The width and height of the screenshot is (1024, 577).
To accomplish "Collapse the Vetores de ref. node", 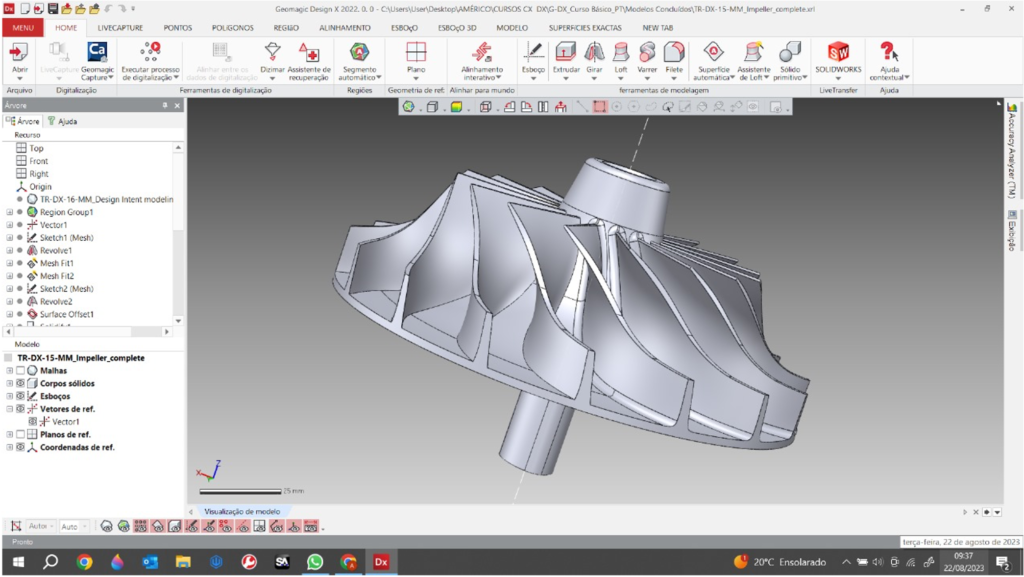I will point(9,409).
